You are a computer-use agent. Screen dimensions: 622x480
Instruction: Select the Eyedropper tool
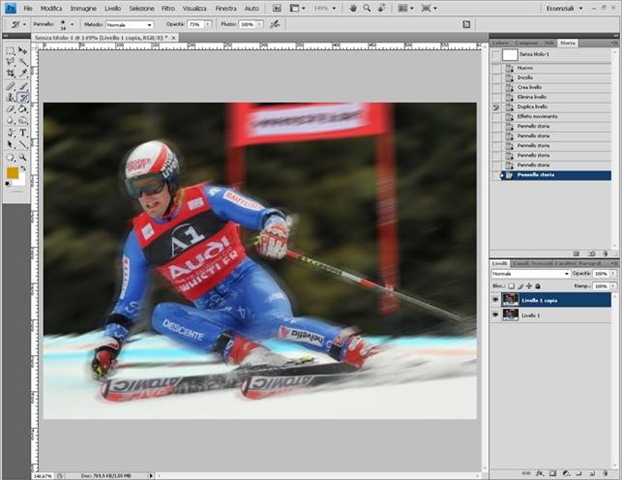23,73
